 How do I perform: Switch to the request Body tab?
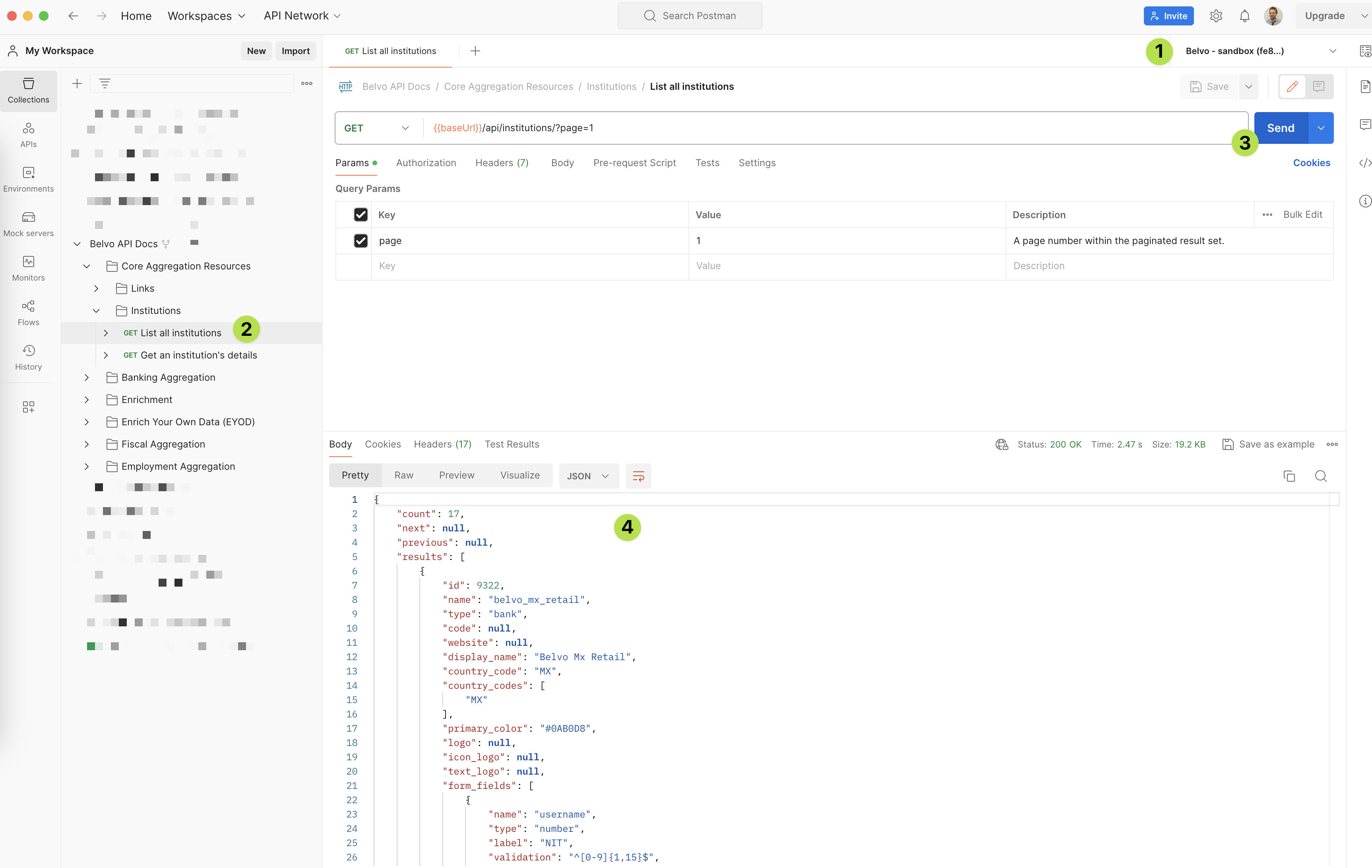coord(562,163)
